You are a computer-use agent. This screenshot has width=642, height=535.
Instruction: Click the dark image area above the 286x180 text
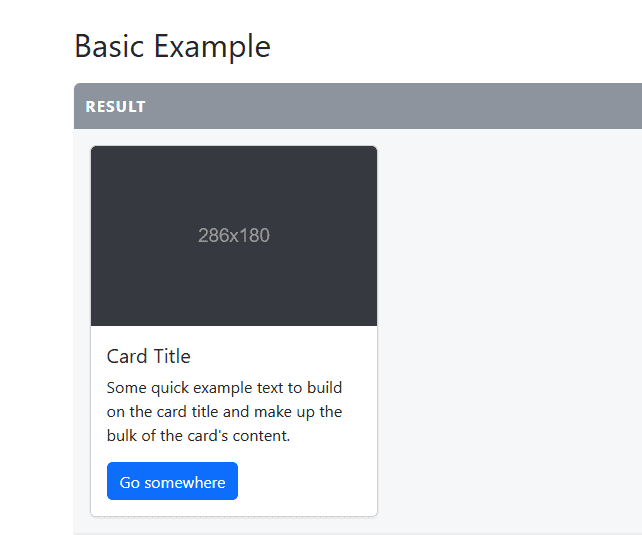234,184
